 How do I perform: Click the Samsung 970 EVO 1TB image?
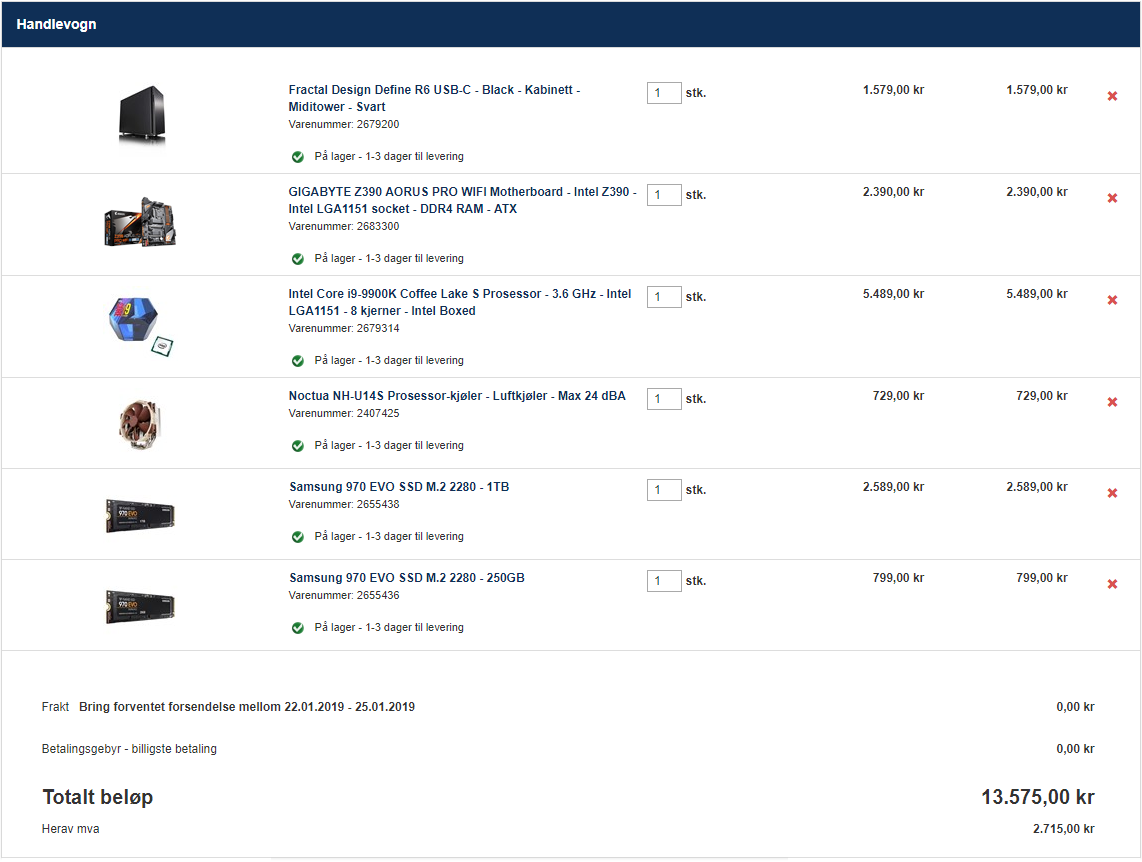pos(140,515)
